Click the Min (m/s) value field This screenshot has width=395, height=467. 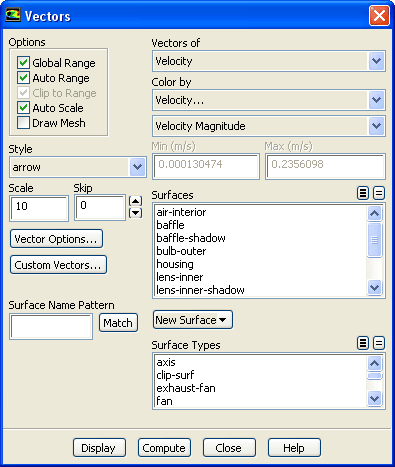pyautogui.click(x=206, y=166)
